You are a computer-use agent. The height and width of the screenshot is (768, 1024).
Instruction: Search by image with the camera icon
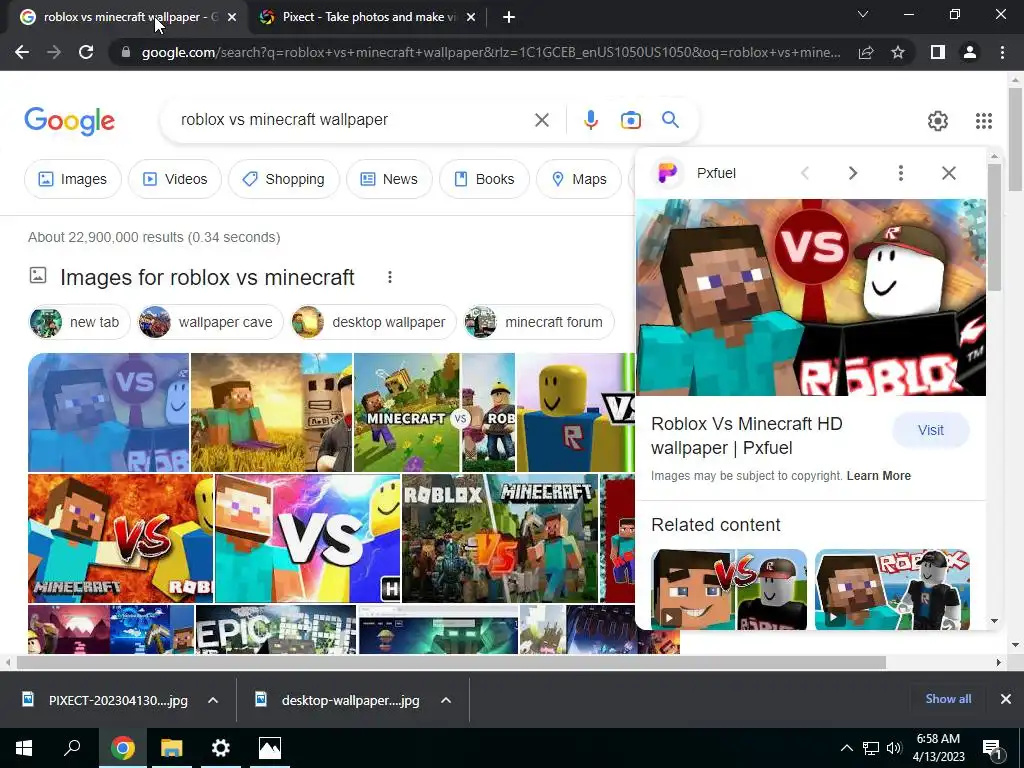tap(630, 120)
